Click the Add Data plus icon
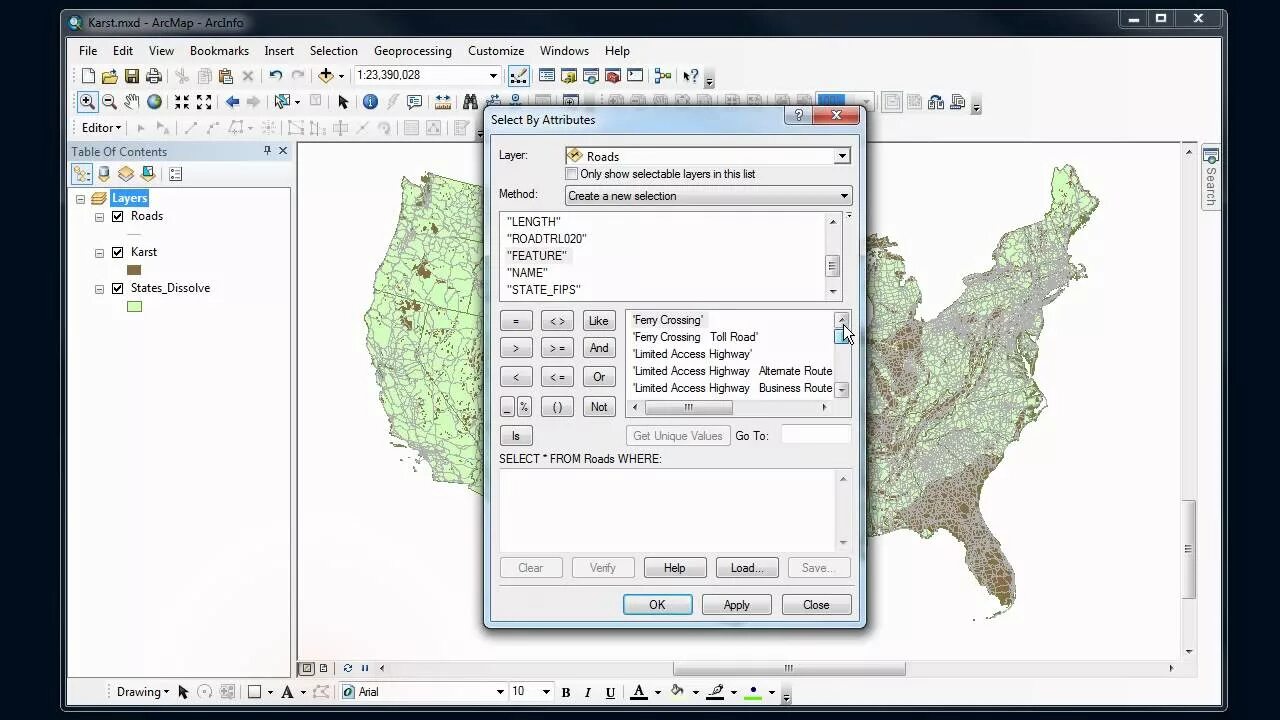The width and height of the screenshot is (1280, 720). point(326,76)
